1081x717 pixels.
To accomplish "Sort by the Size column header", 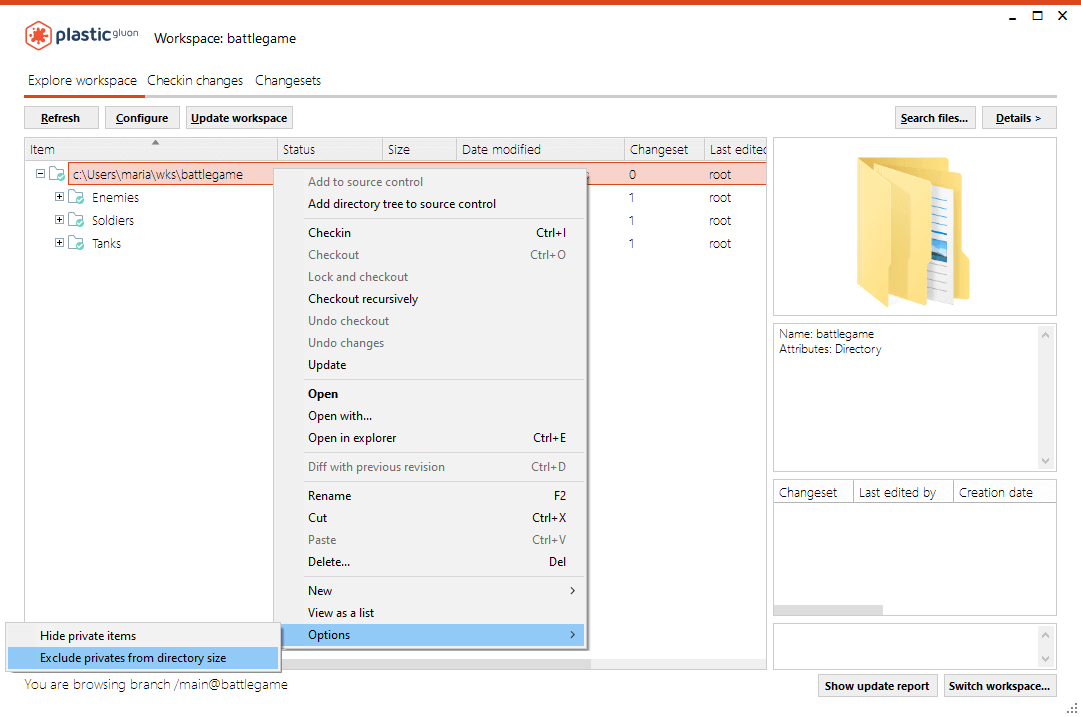I will (x=419, y=150).
